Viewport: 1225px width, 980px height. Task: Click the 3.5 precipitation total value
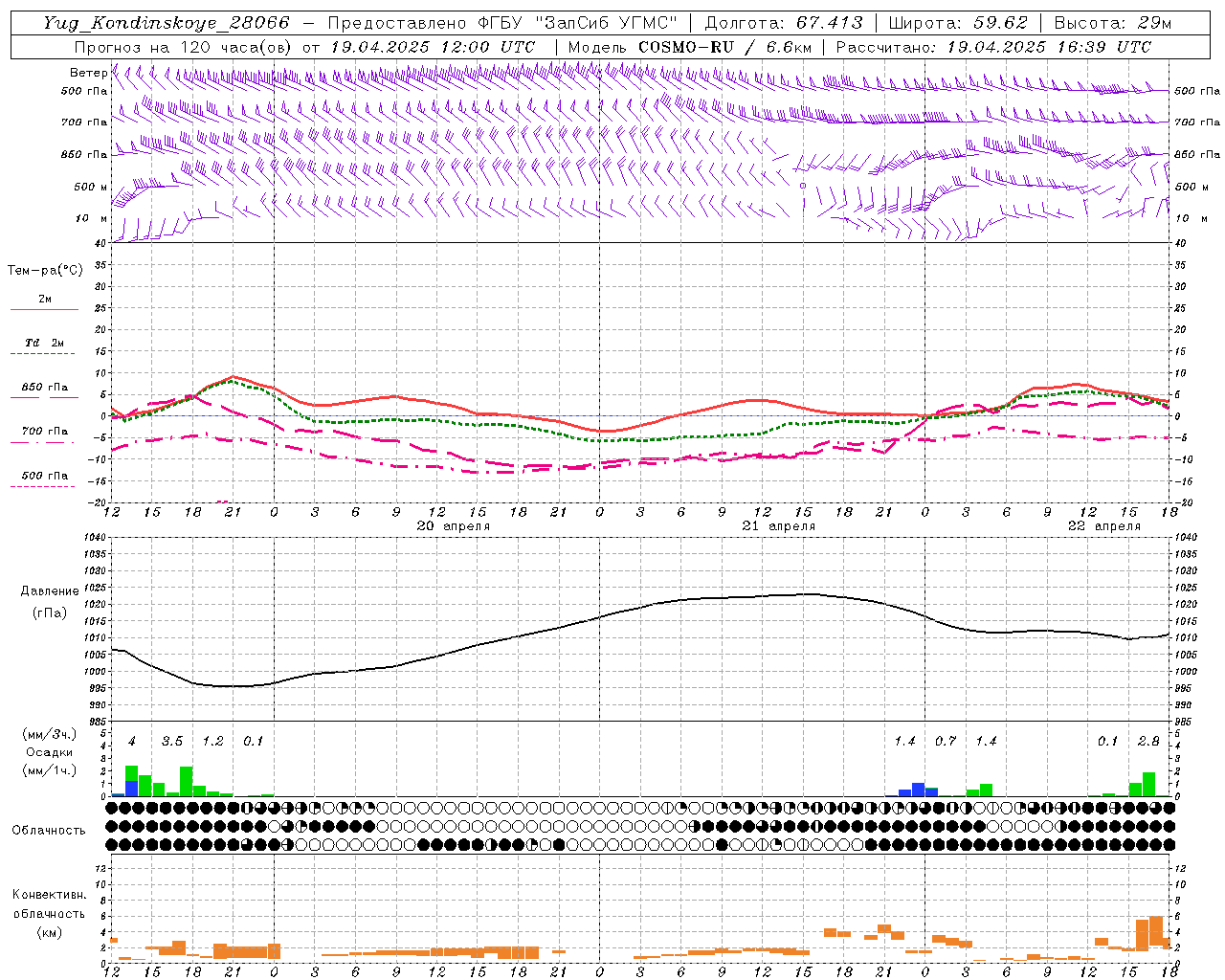tap(171, 742)
